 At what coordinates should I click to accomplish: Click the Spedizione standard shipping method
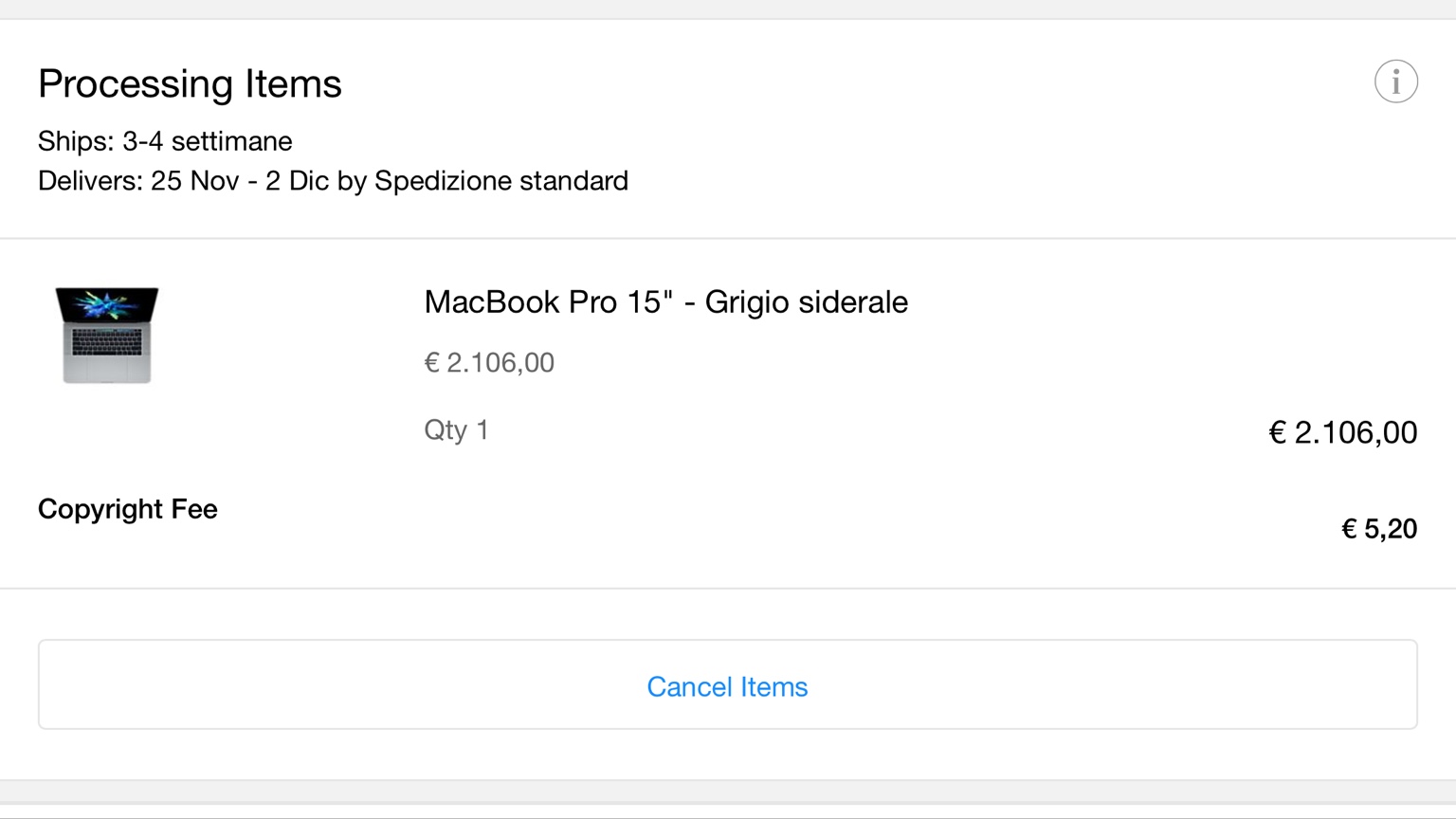[501, 181]
